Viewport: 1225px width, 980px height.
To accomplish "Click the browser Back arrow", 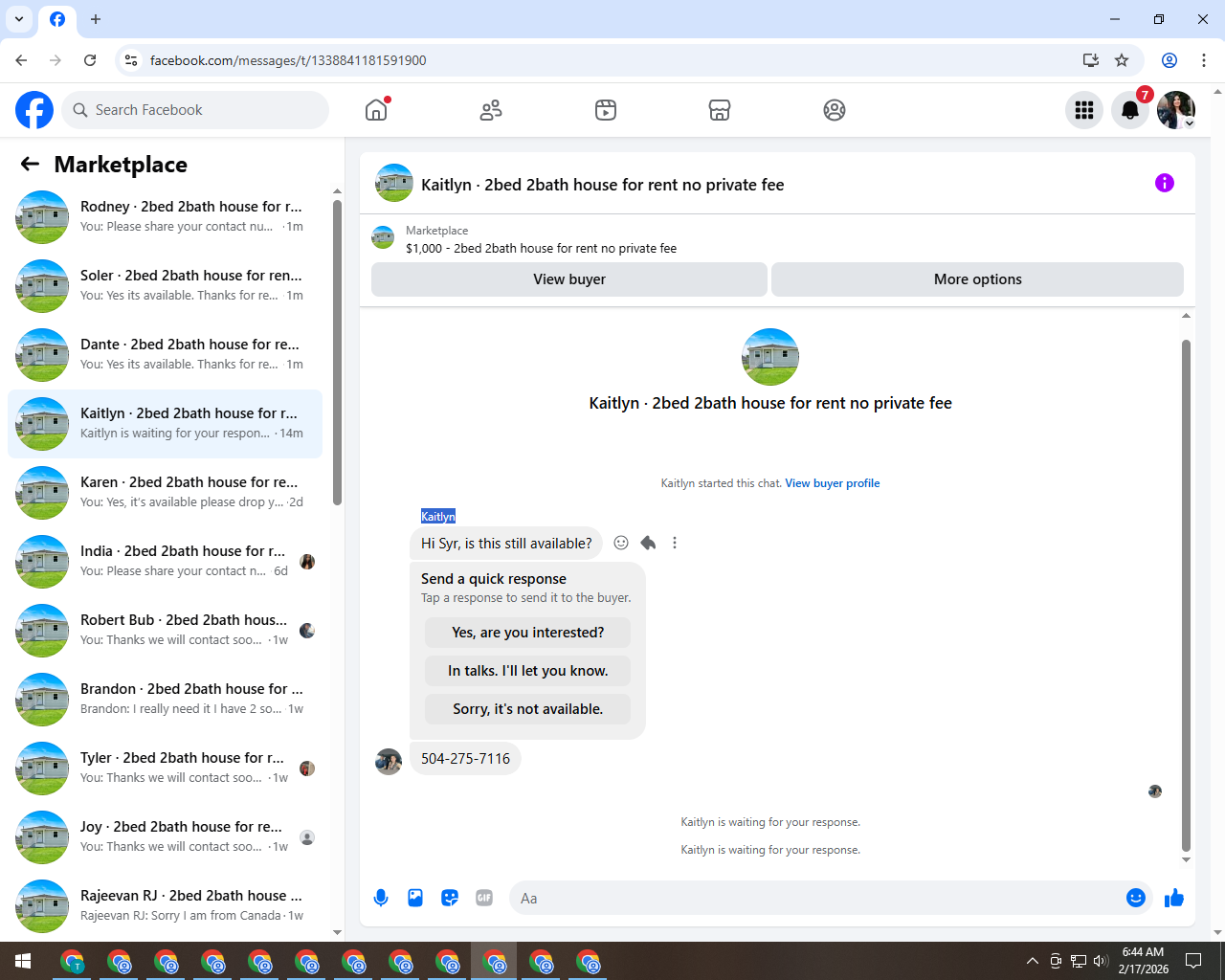I will [x=21, y=60].
